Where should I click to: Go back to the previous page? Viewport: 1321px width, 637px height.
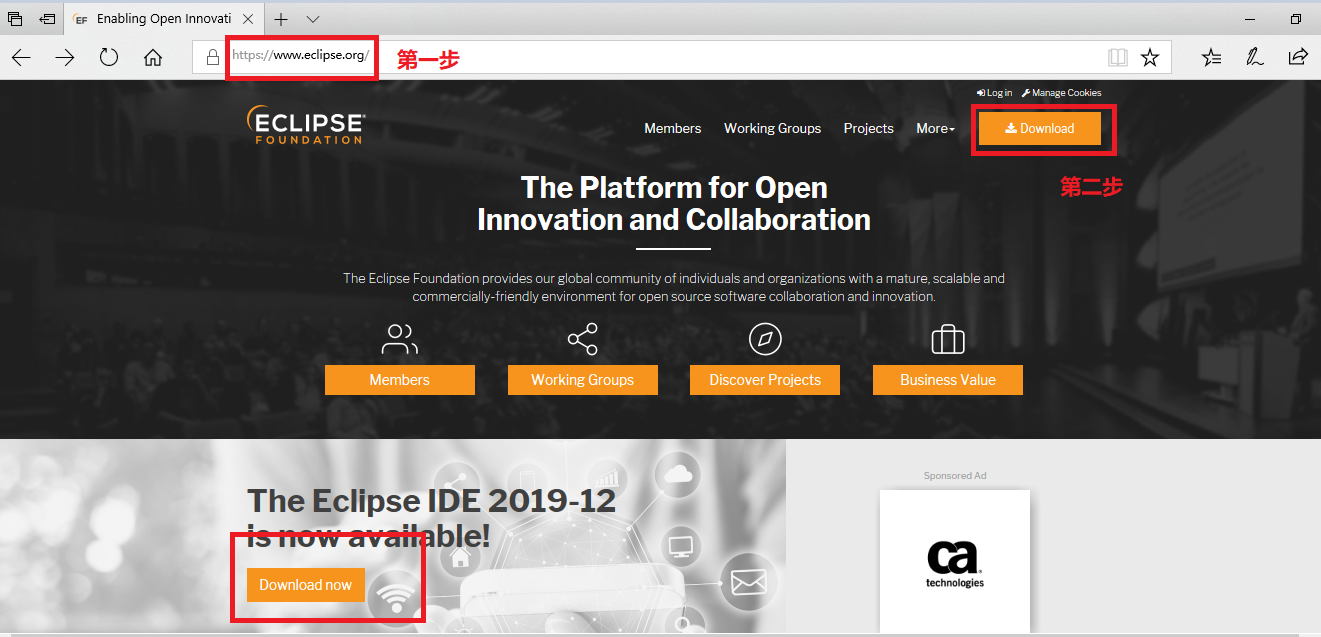coord(21,57)
